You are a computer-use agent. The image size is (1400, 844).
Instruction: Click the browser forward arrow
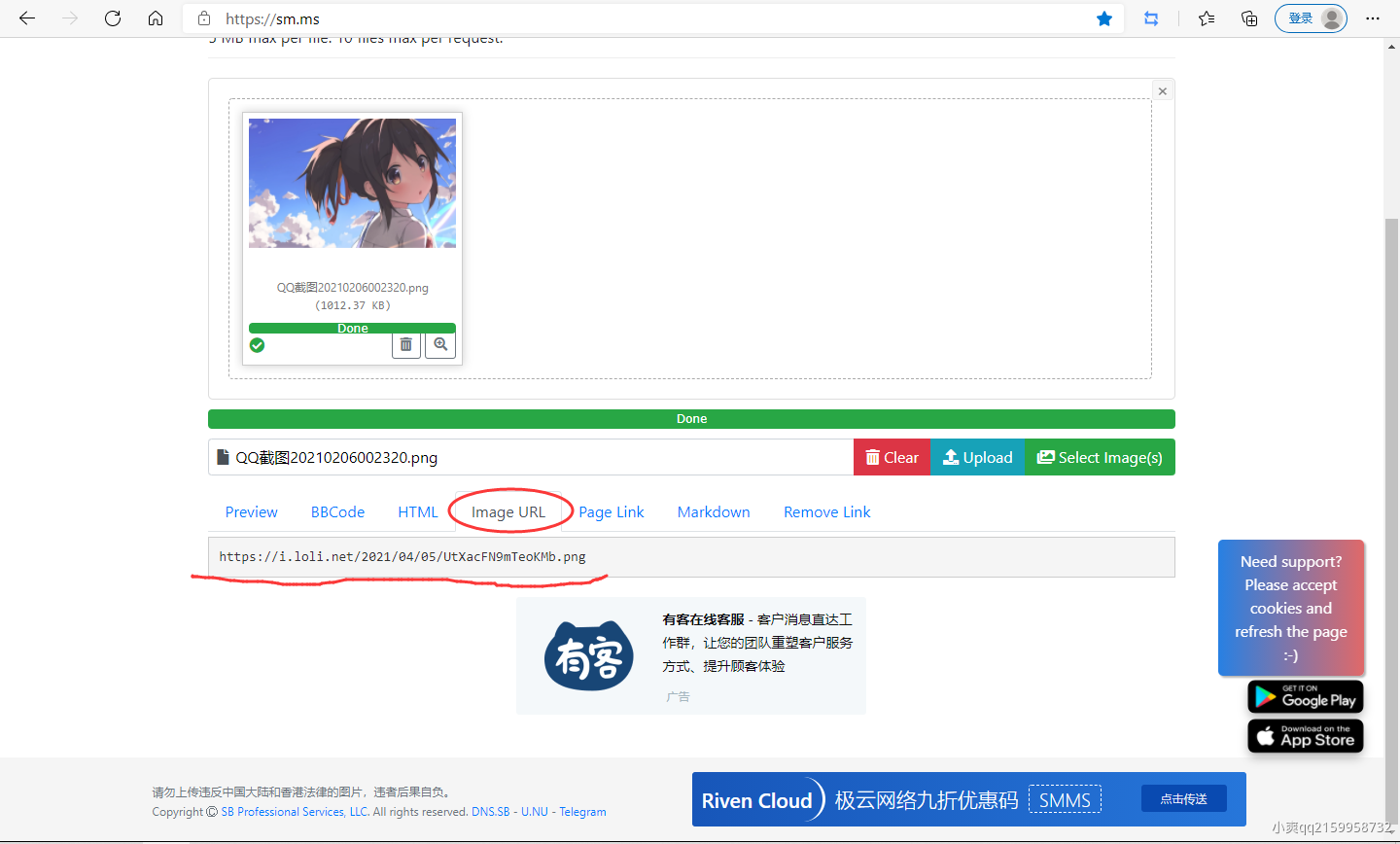point(70,18)
